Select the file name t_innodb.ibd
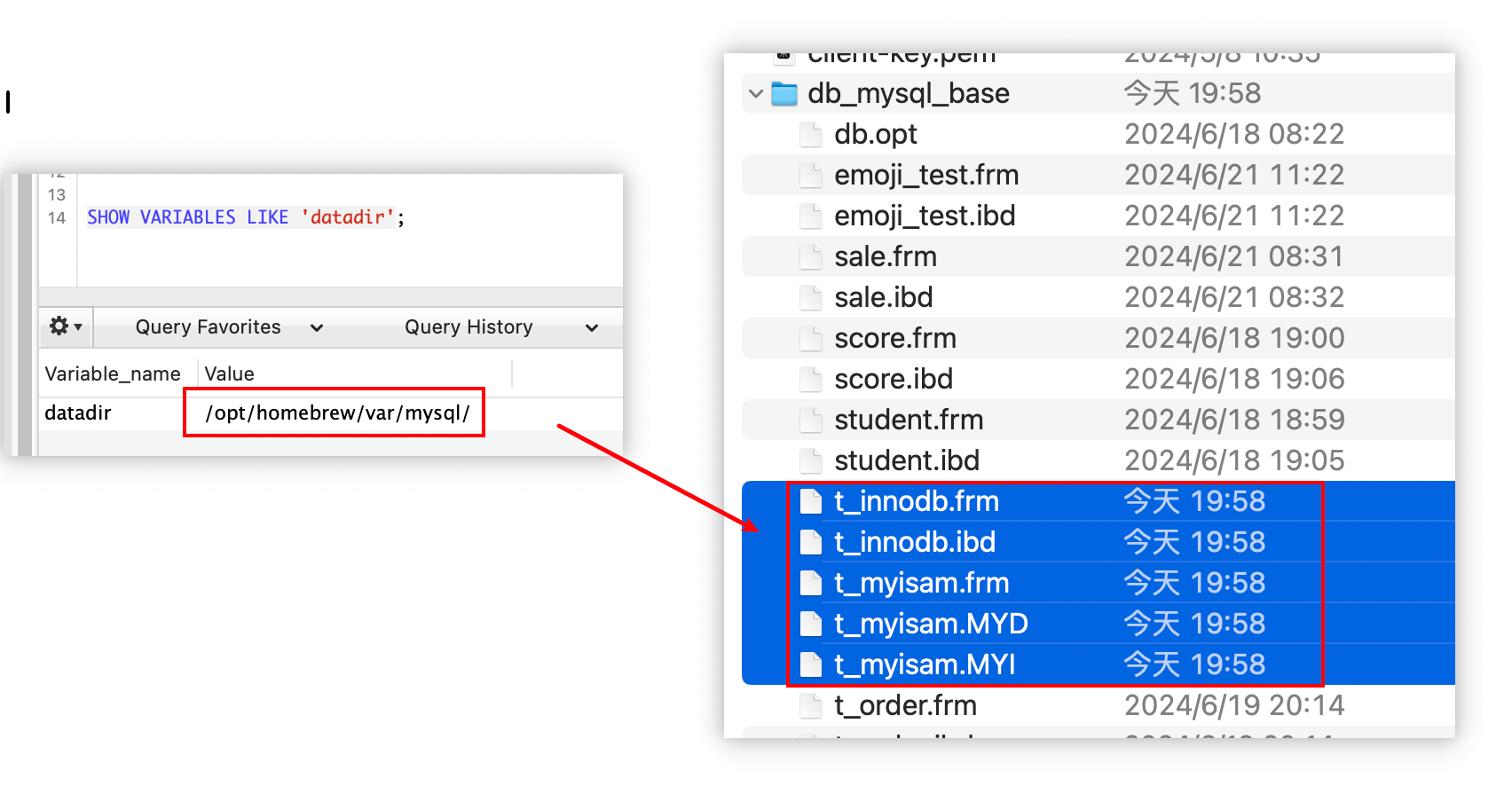Image resolution: width=1512 pixels, height=786 pixels. click(915, 542)
